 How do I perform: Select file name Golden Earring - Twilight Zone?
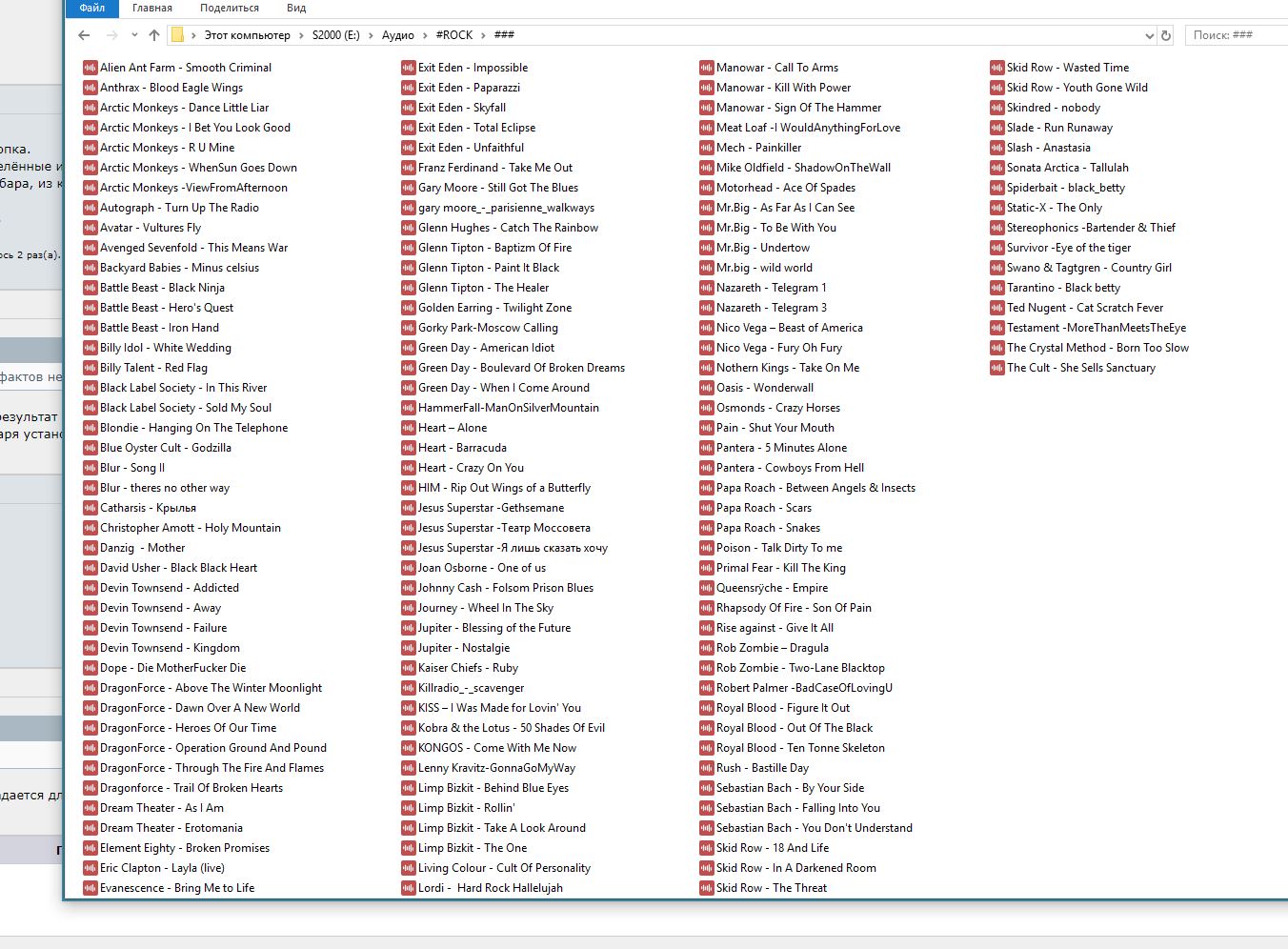[x=495, y=308]
